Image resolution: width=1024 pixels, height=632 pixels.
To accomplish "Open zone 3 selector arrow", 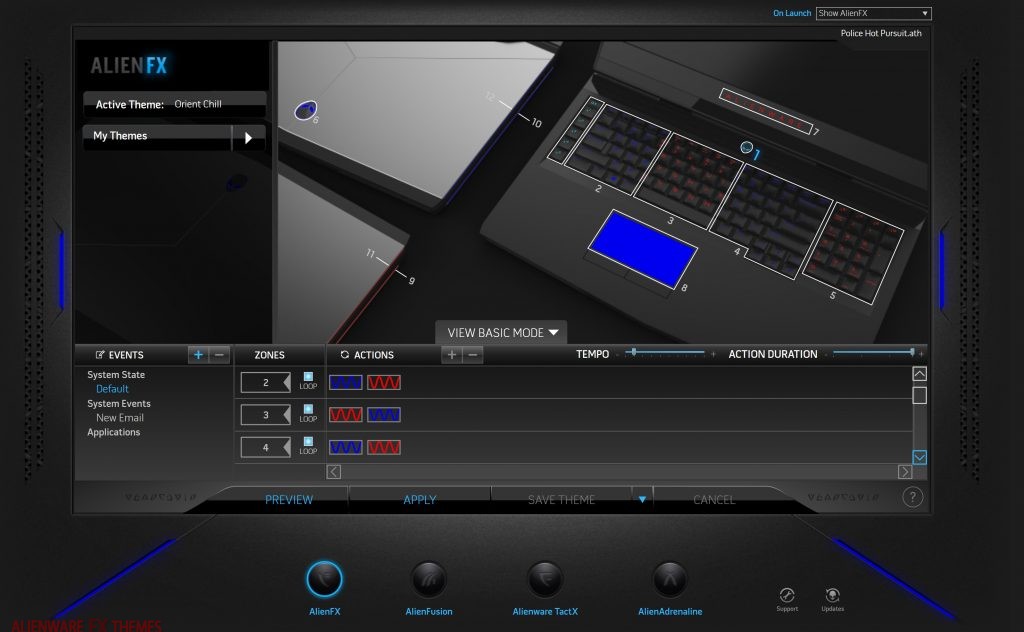I will point(286,415).
